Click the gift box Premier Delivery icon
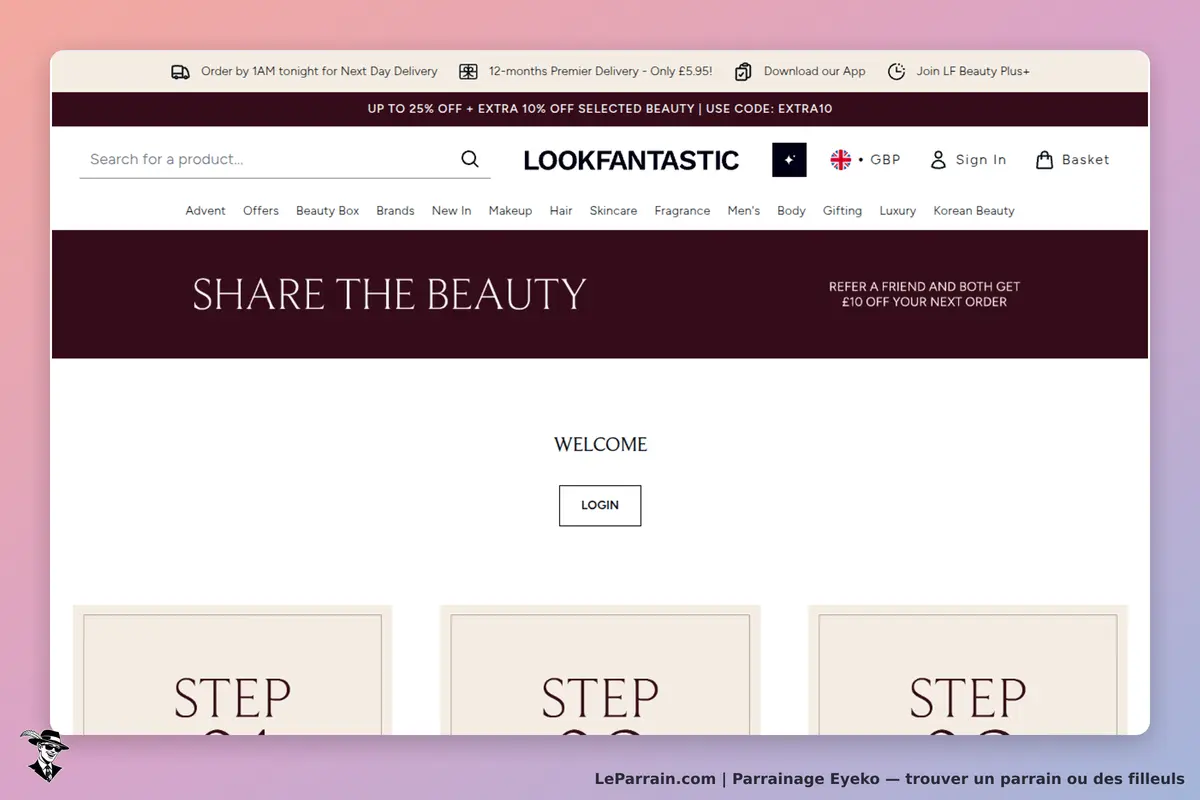The width and height of the screenshot is (1200, 800). [468, 72]
